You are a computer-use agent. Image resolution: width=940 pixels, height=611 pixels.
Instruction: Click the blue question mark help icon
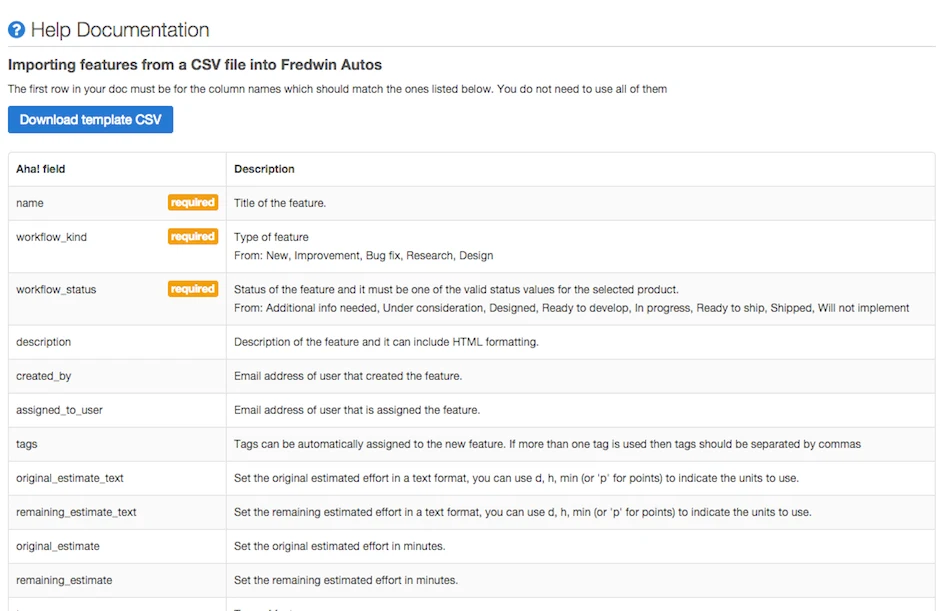click(16, 29)
